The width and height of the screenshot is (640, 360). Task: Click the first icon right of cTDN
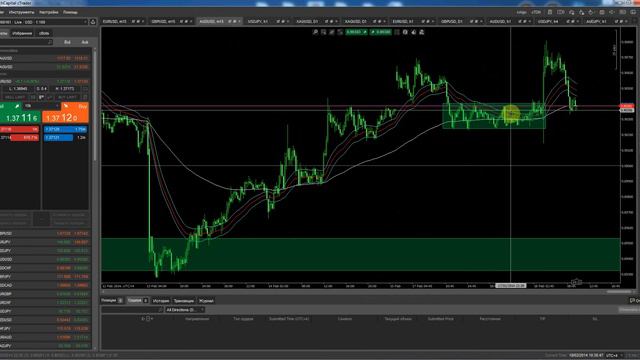(x=550, y=12)
